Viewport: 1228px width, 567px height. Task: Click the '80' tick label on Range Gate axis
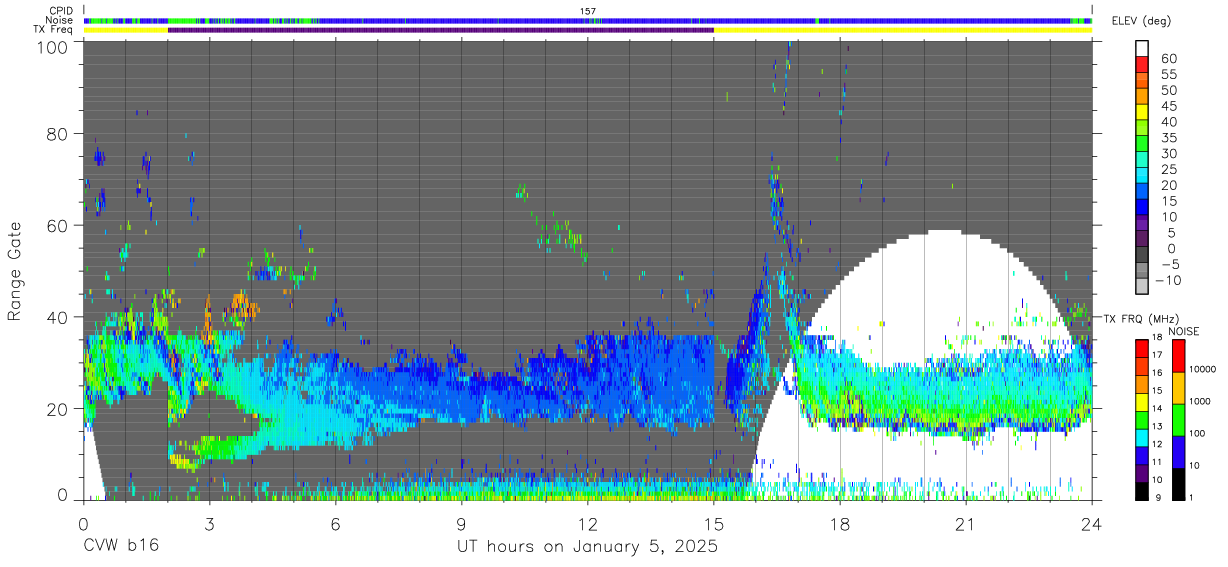(59, 134)
